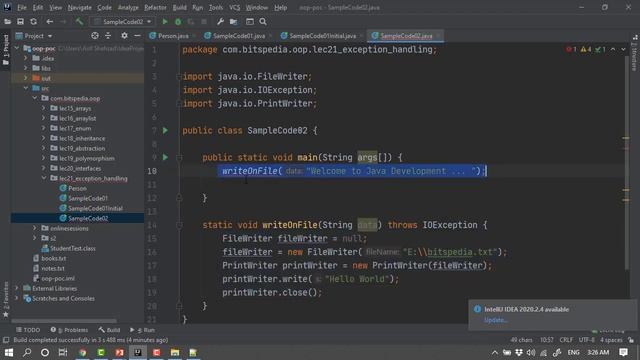
Task: Start debugging with the bug icon
Action: pos(178,22)
